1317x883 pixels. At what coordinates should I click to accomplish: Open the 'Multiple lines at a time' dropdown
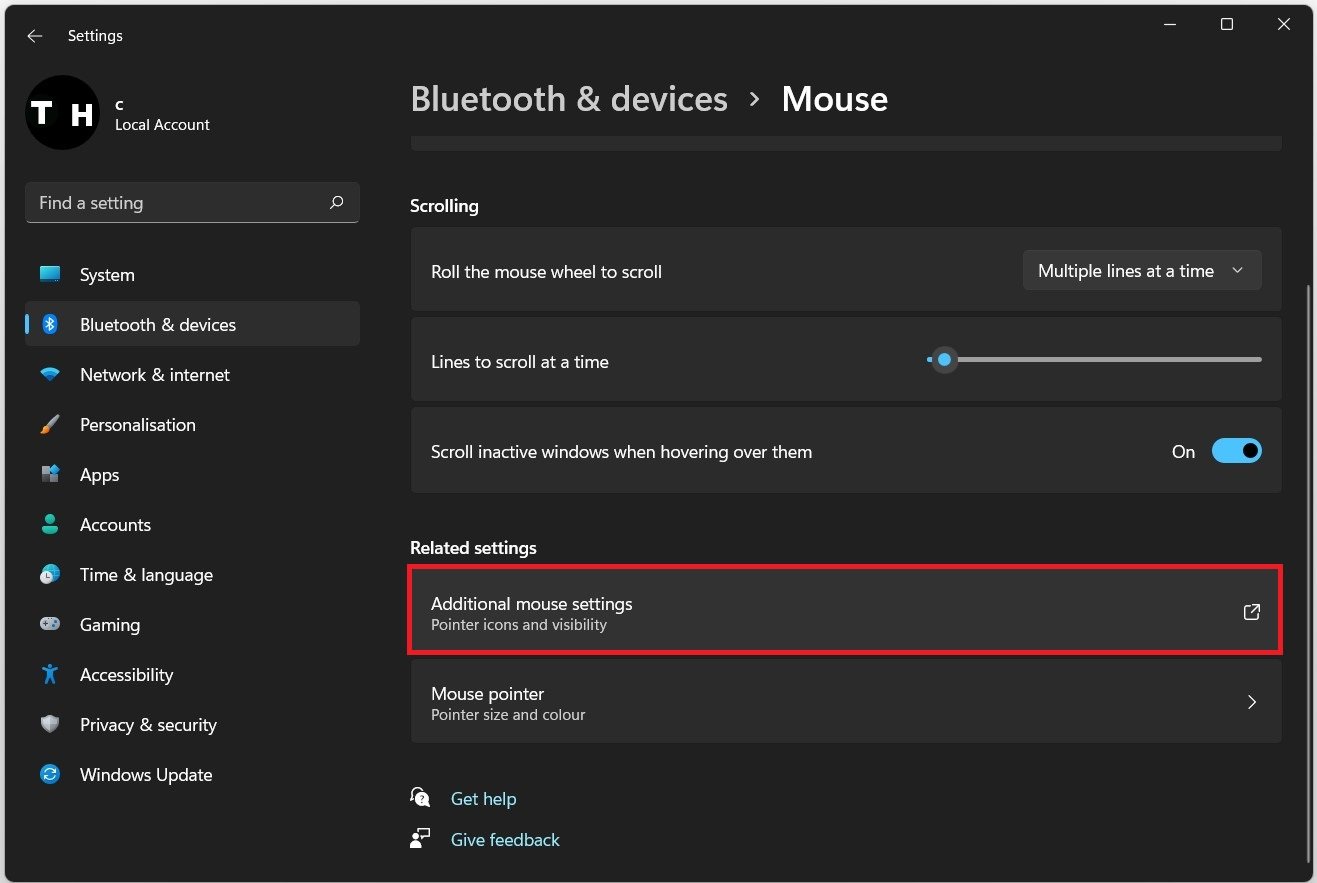click(1141, 271)
